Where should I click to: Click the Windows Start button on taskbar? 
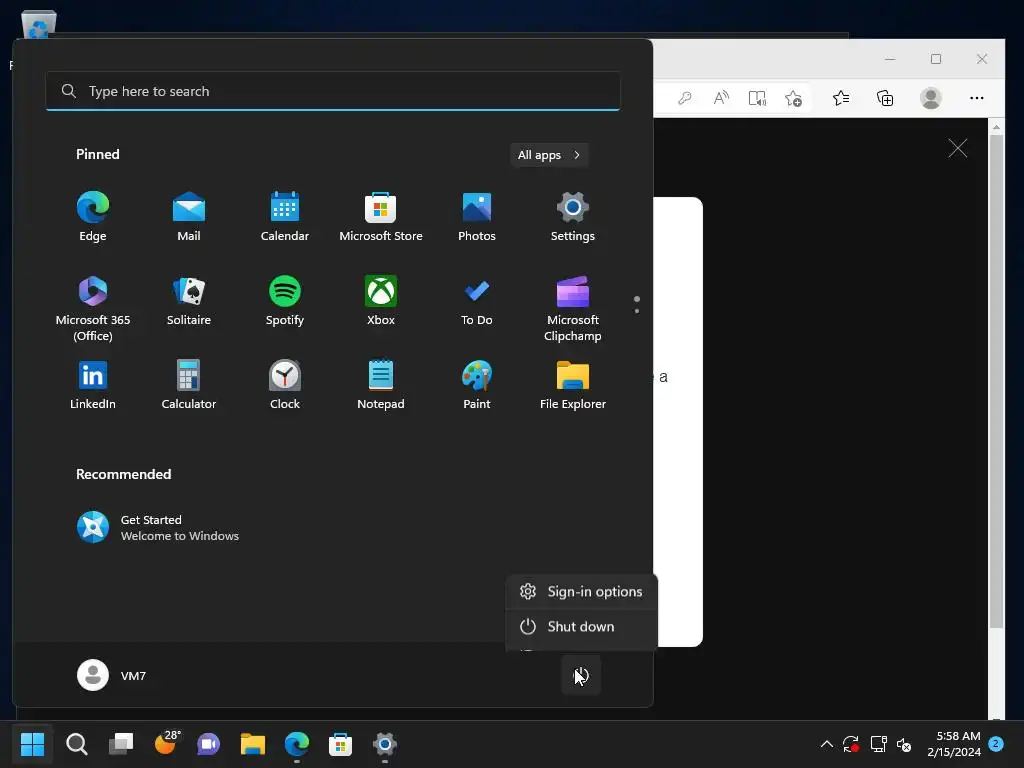coord(32,744)
